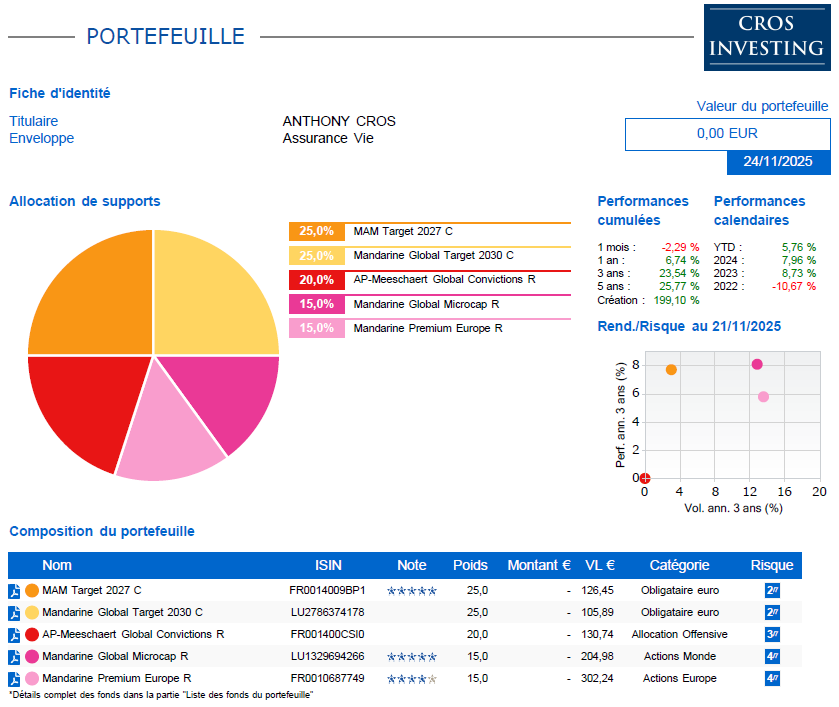Click the risk 3/7 badge for AP-Meeschaert

(772, 634)
